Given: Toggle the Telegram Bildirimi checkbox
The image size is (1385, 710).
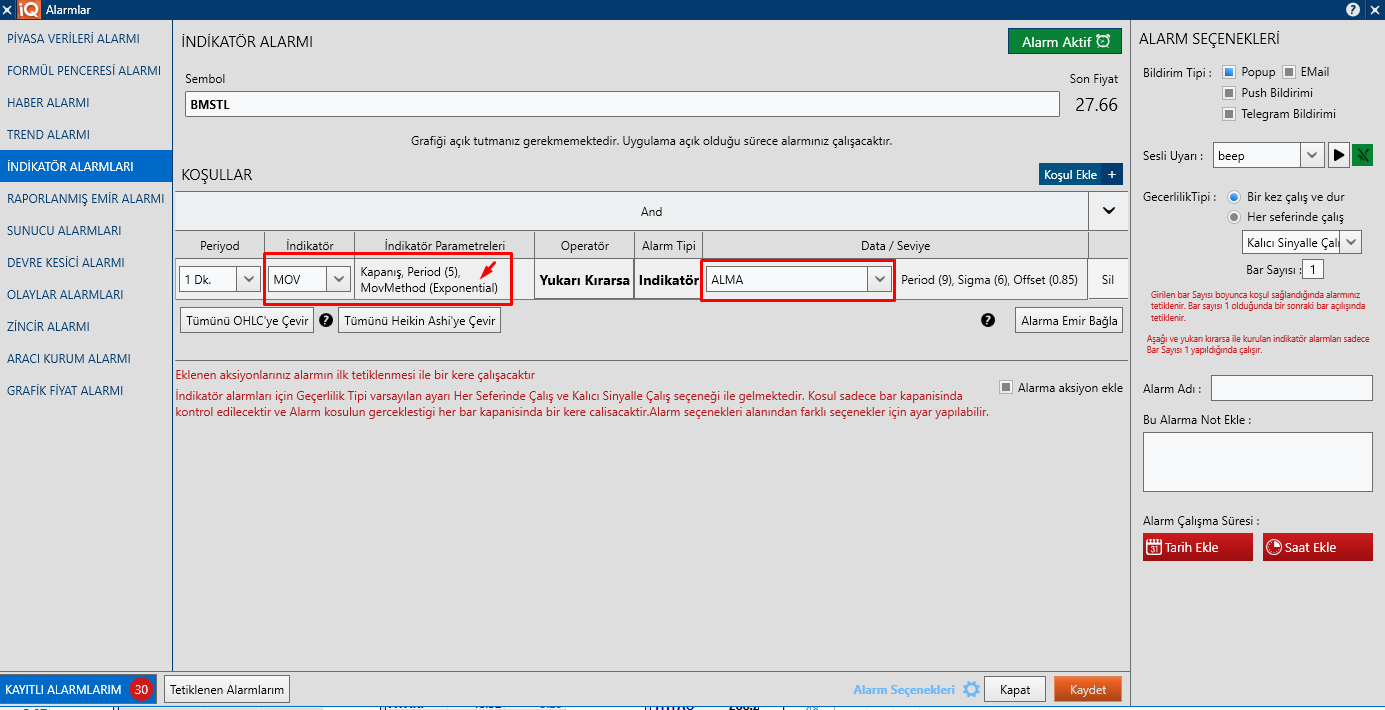Looking at the screenshot, I should pyautogui.click(x=1229, y=114).
